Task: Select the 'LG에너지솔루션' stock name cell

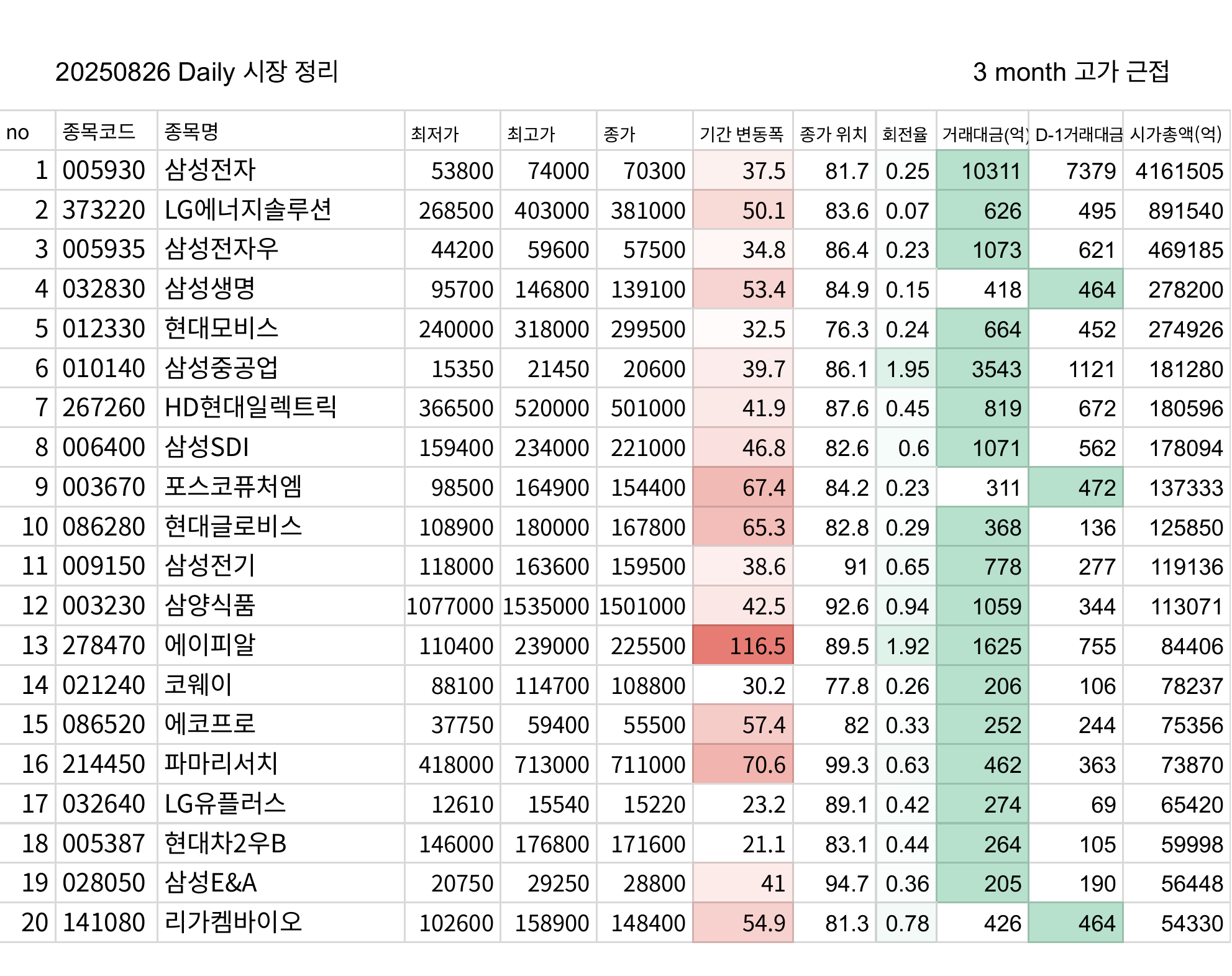Action: (x=281, y=210)
